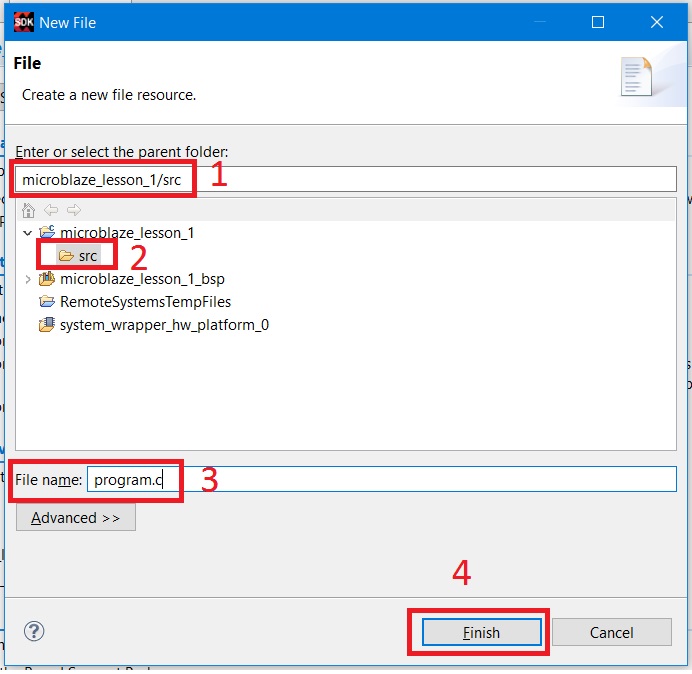Click the microblaze_lesson_1_bsp project icon
The width and height of the screenshot is (692, 674).
tap(46, 279)
